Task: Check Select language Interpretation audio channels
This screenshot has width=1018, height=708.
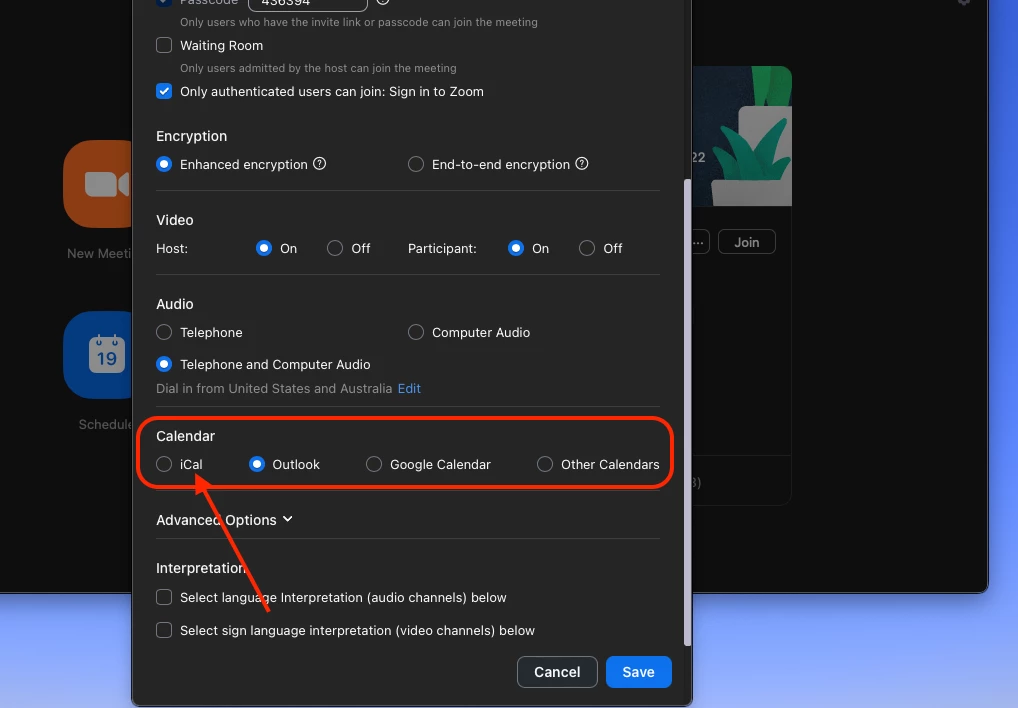Action: pyautogui.click(x=164, y=597)
